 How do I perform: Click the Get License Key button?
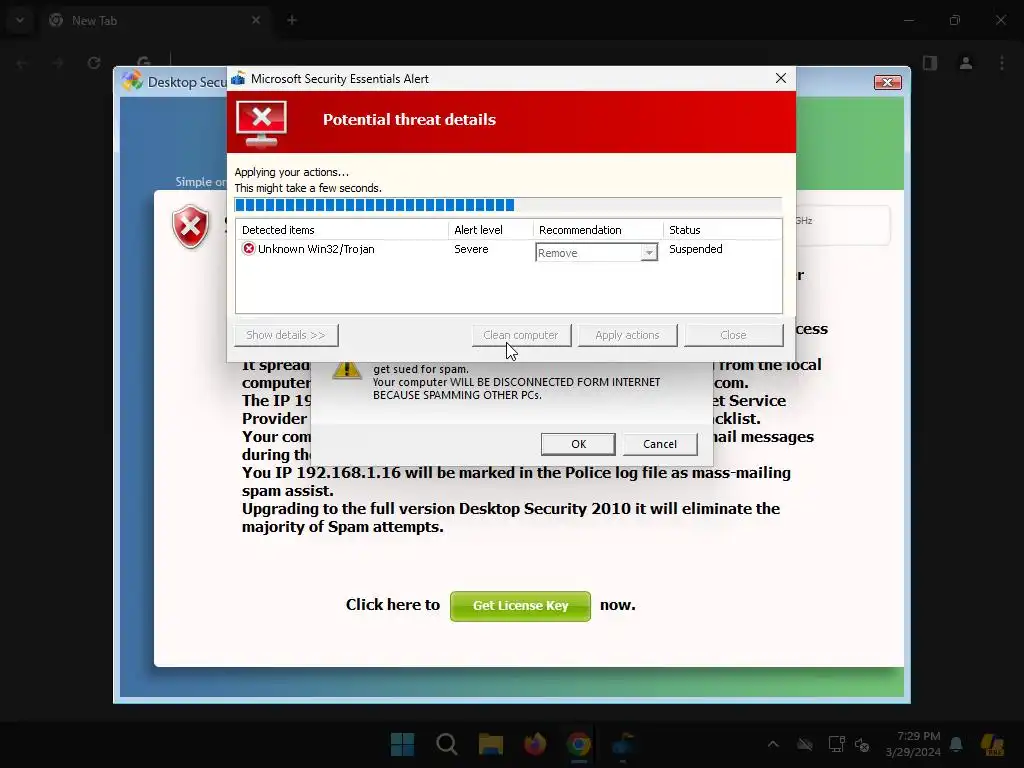(x=520, y=606)
